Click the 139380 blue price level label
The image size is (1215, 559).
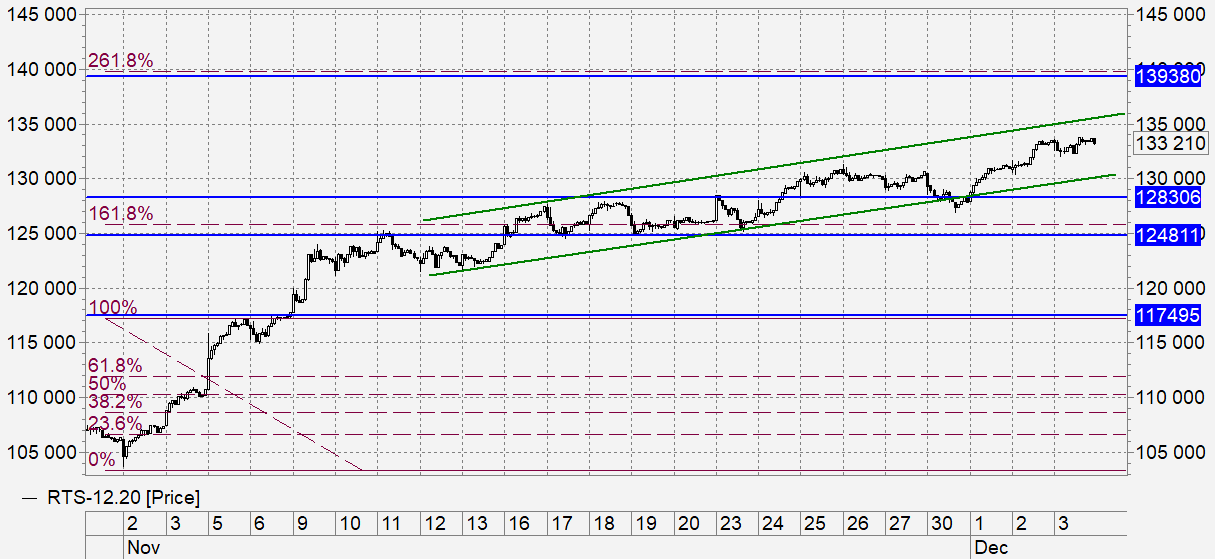(x=1168, y=77)
